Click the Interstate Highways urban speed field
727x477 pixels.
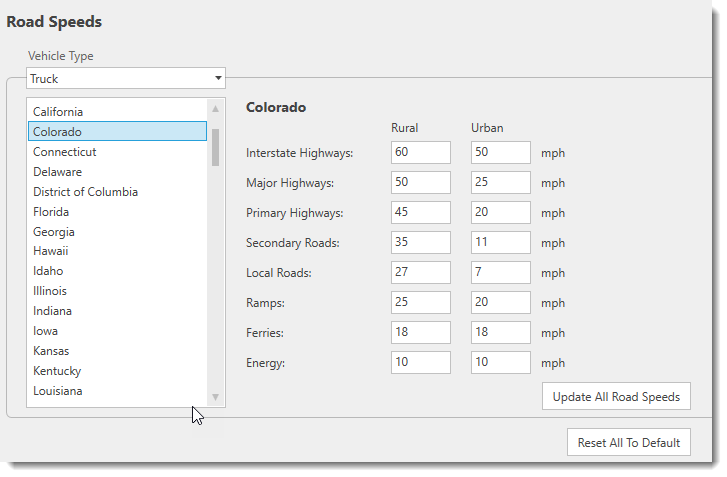[500, 153]
